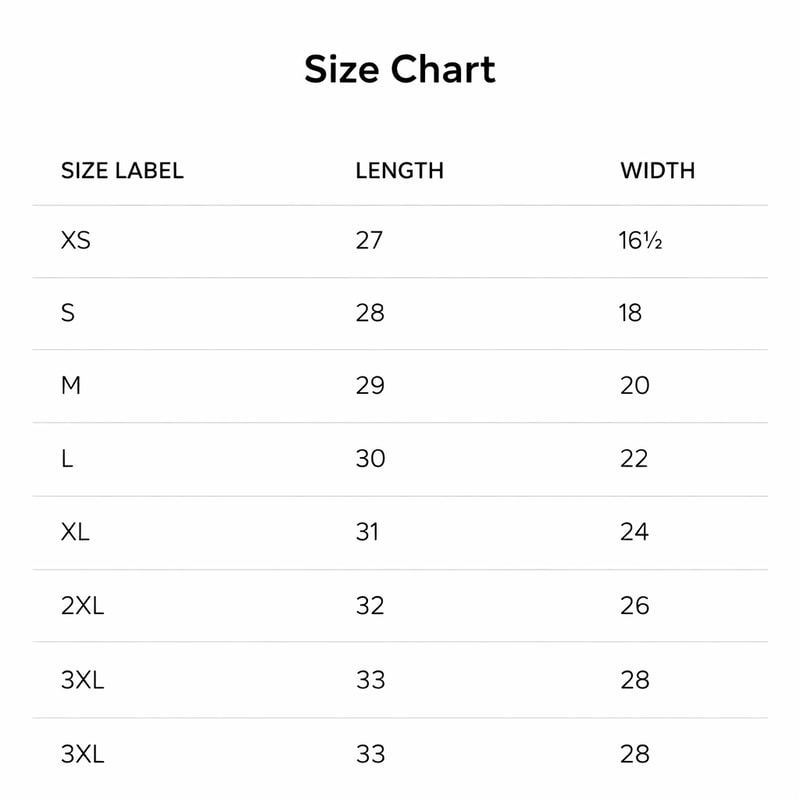The width and height of the screenshot is (800, 800).
Task: Click width value 26 in 2XL row
Action: [634, 605]
